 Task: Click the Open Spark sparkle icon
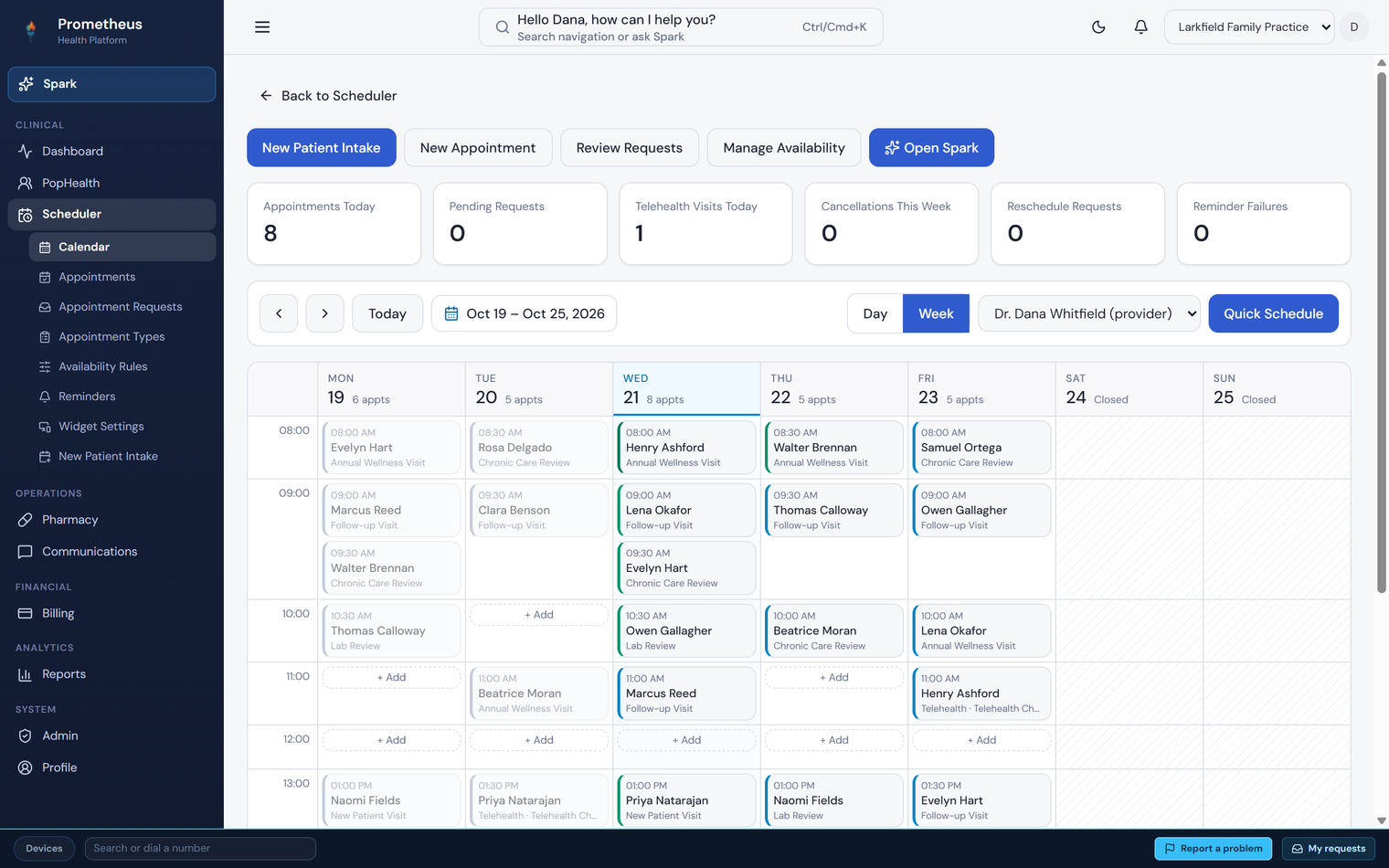pyautogui.click(x=892, y=148)
